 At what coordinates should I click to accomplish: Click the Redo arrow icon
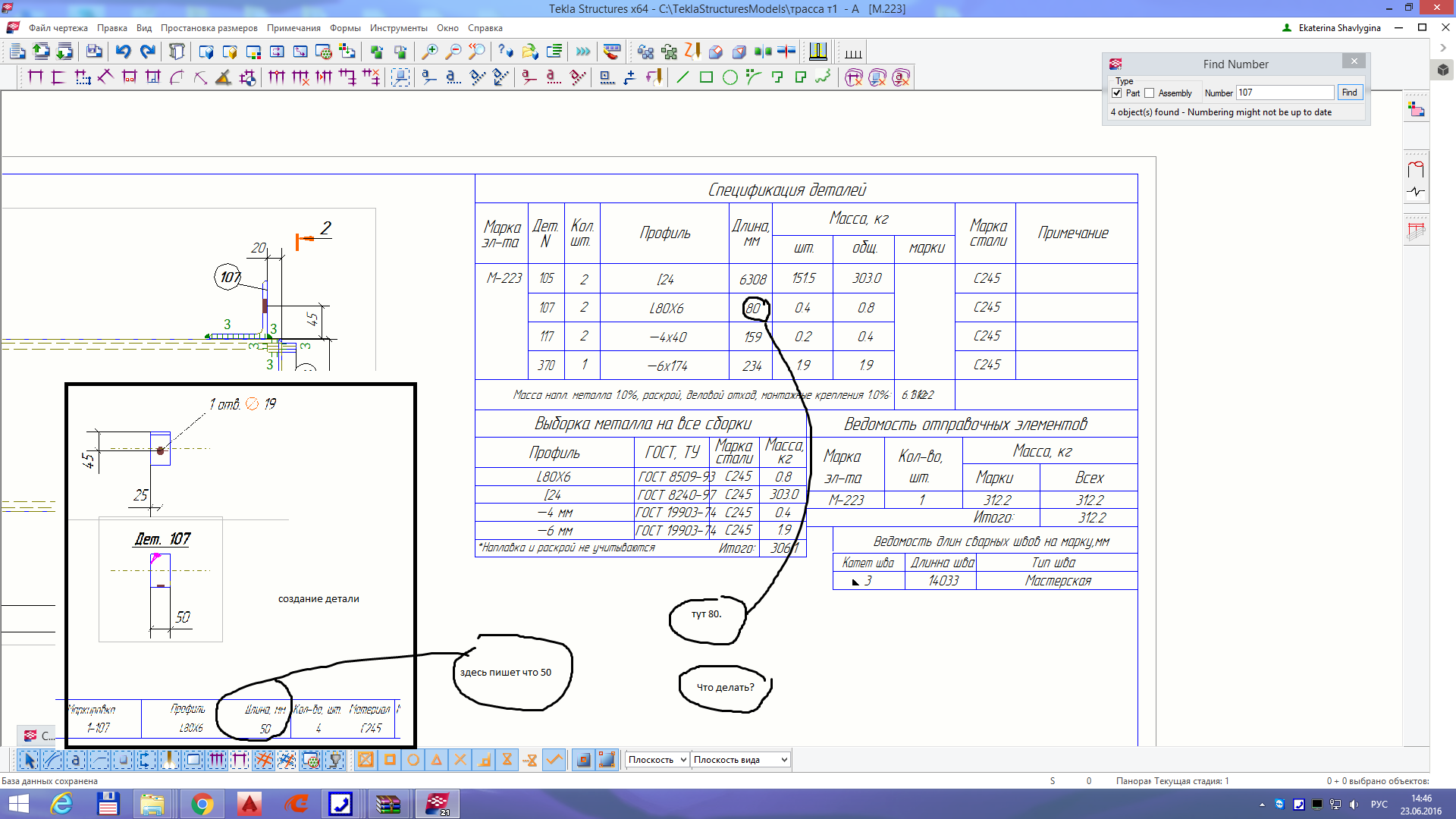148,52
